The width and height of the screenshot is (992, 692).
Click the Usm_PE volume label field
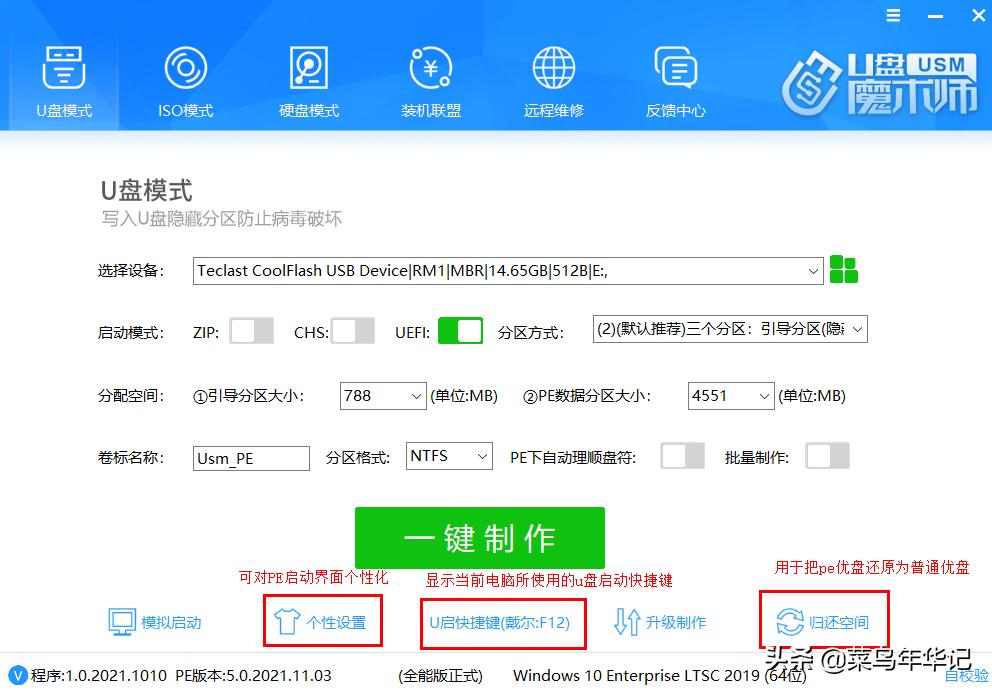(250, 458)
